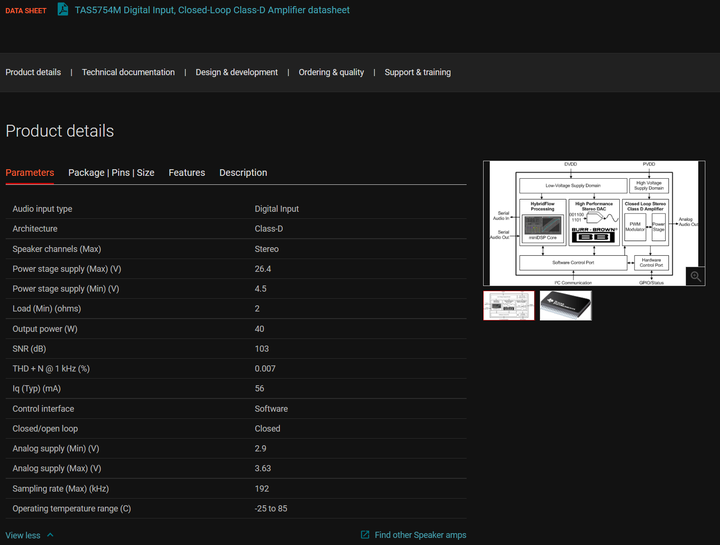Image resolution: width=720 pixels, height=545 pixels.
Task: Click the Stereo value
Action: pyautogui.click(x=266, y=249)
